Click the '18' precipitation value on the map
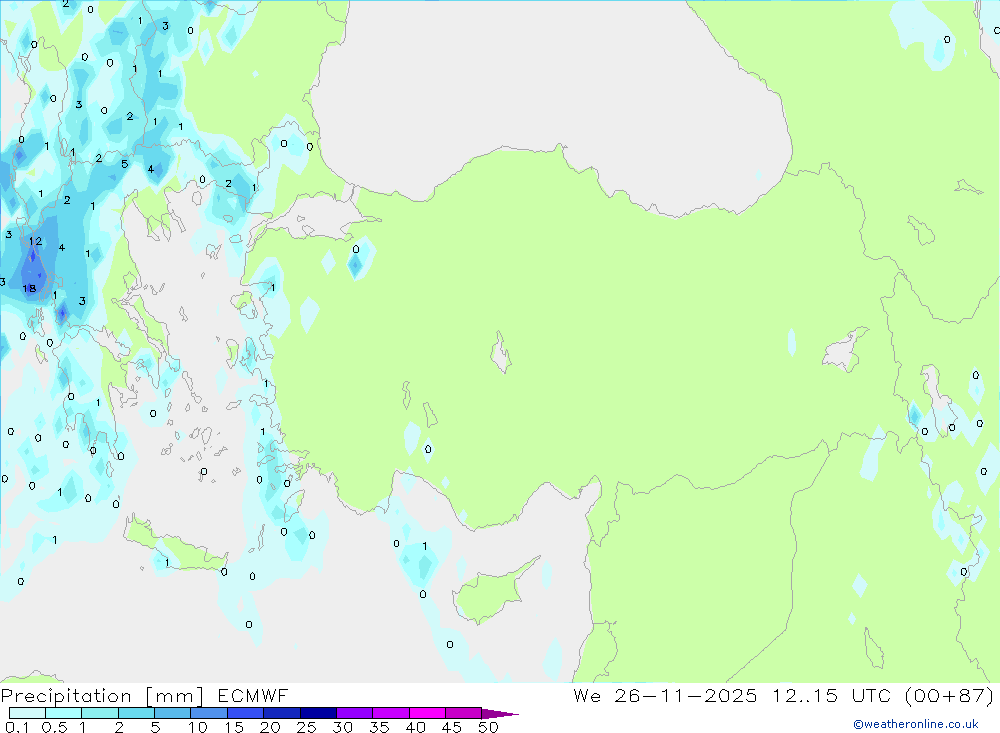The width and height of the screenshot is (1000, 733). [29, 288]
